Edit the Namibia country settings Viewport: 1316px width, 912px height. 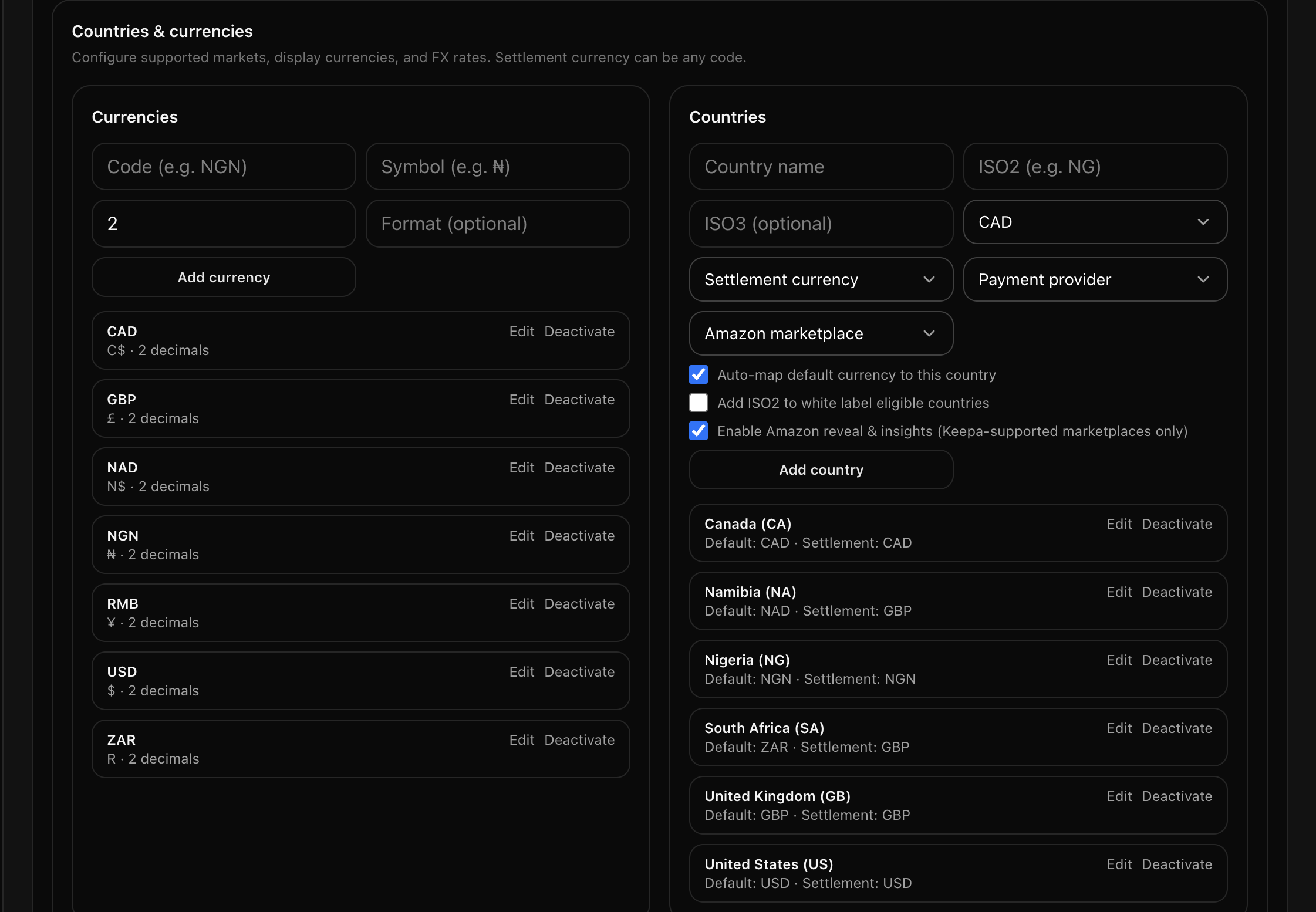[1119, 592]
